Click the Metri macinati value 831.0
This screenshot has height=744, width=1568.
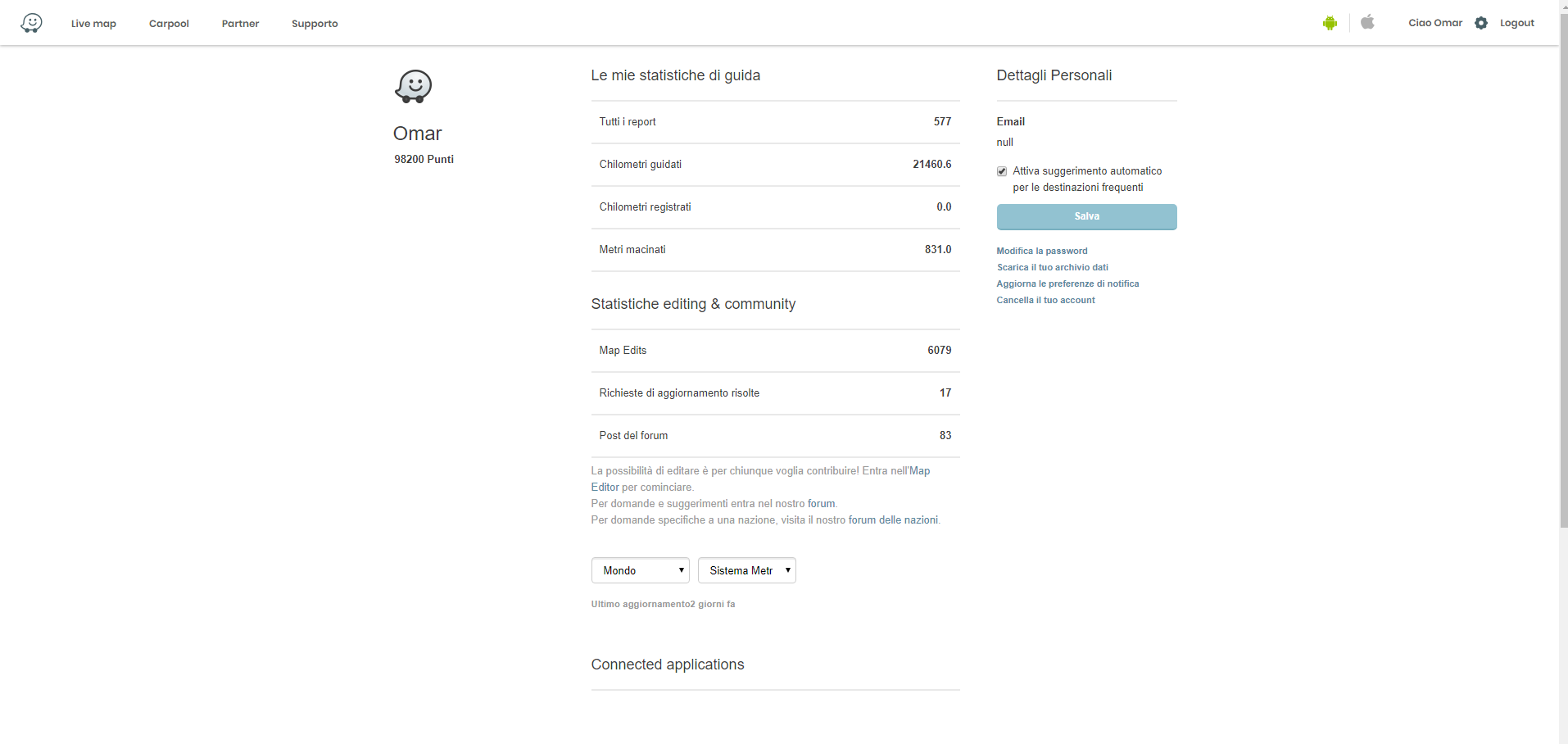938,250
